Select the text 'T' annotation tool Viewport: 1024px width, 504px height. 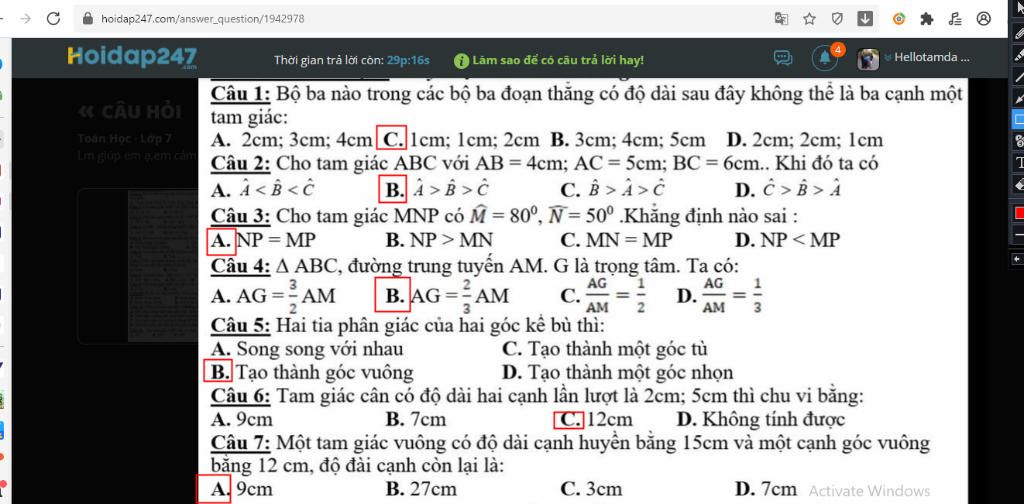(x=1019, y=161)
